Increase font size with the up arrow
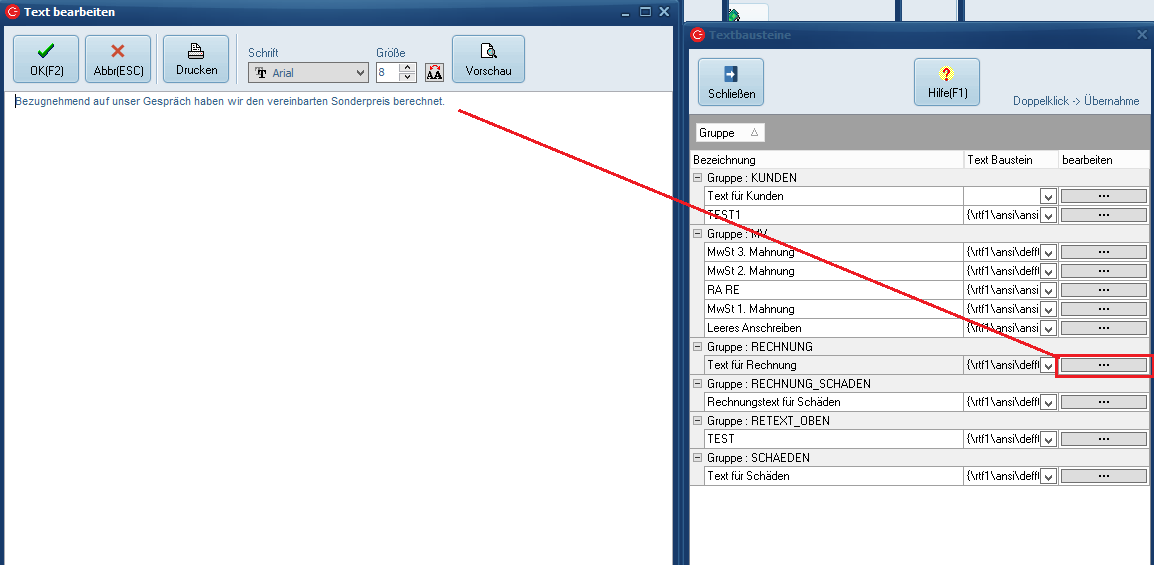This screenshot has width=1154, height=565. (x=408, y=68)
